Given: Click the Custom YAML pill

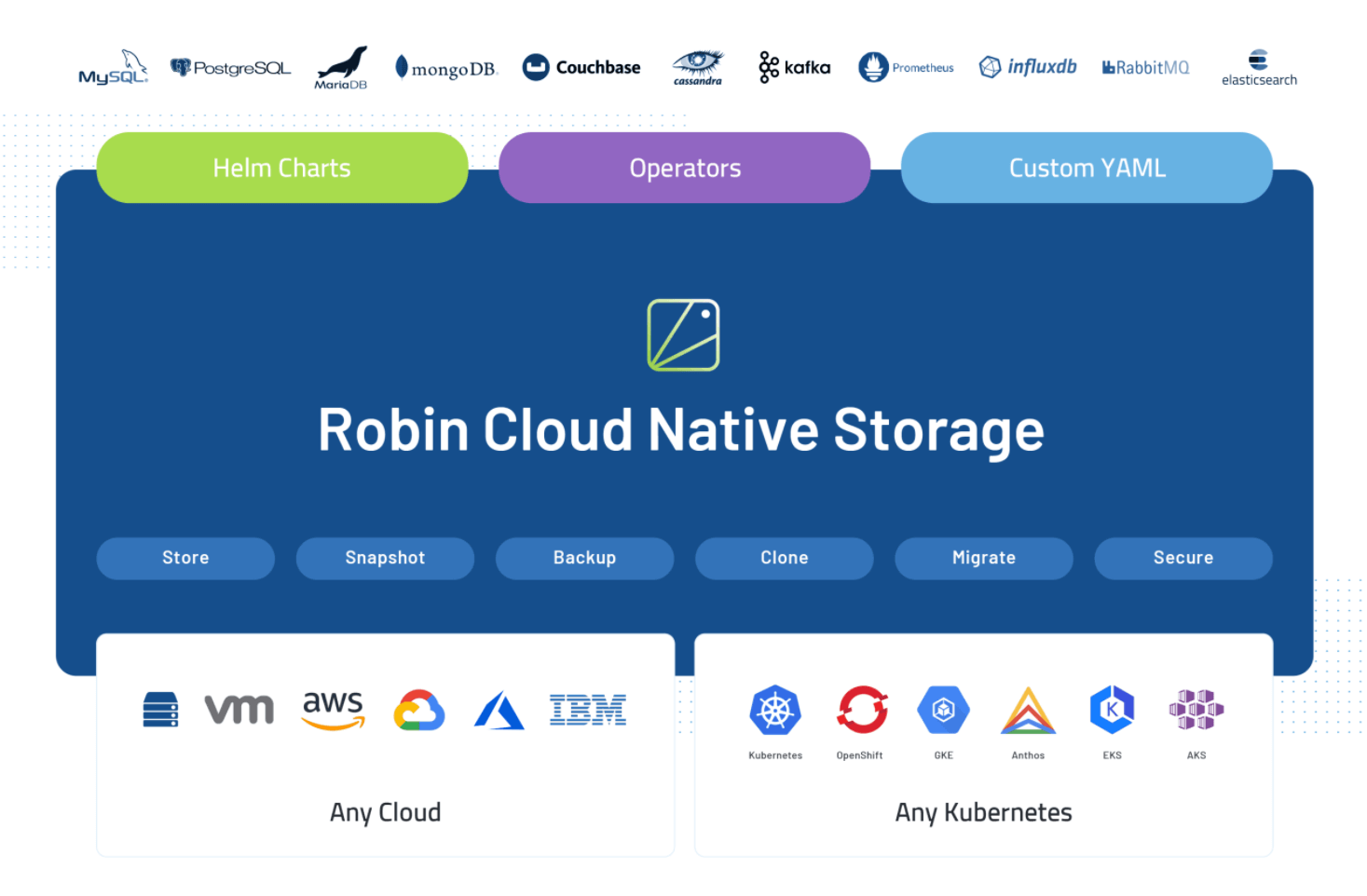Looking at the screenshot, I should pos(1087,168).
